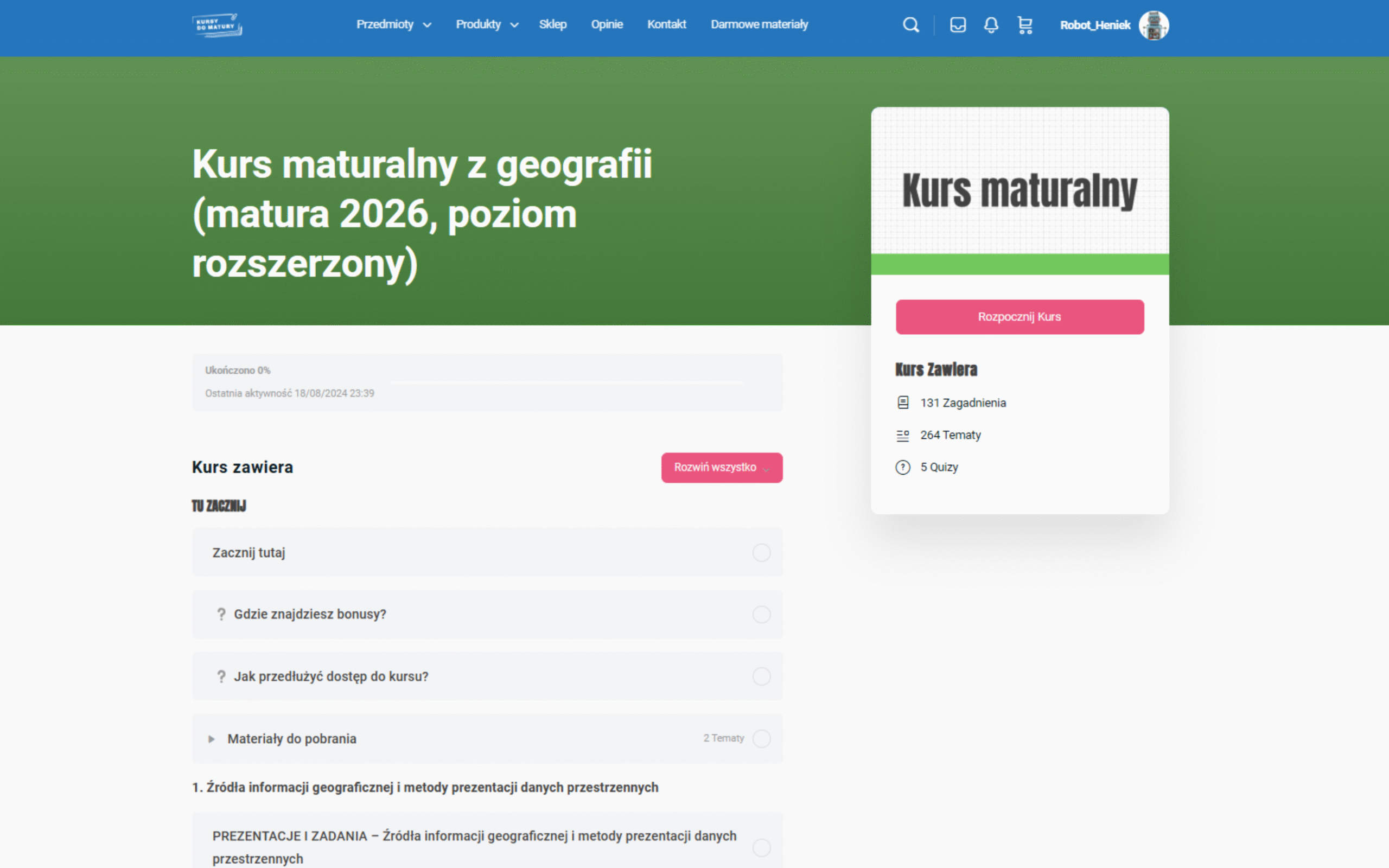The width and height of the screenshot is (1389, 868).
Task: Toggle completion circle for PREZENTACJE I ZADANIA lesson
Action: [762, 847]
